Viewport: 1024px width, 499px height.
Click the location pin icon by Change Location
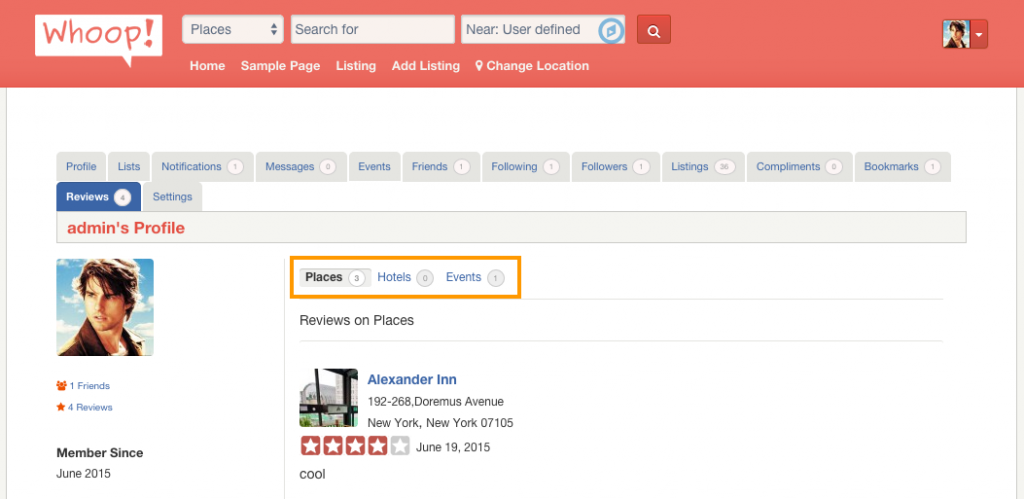(x=479, y=65)
